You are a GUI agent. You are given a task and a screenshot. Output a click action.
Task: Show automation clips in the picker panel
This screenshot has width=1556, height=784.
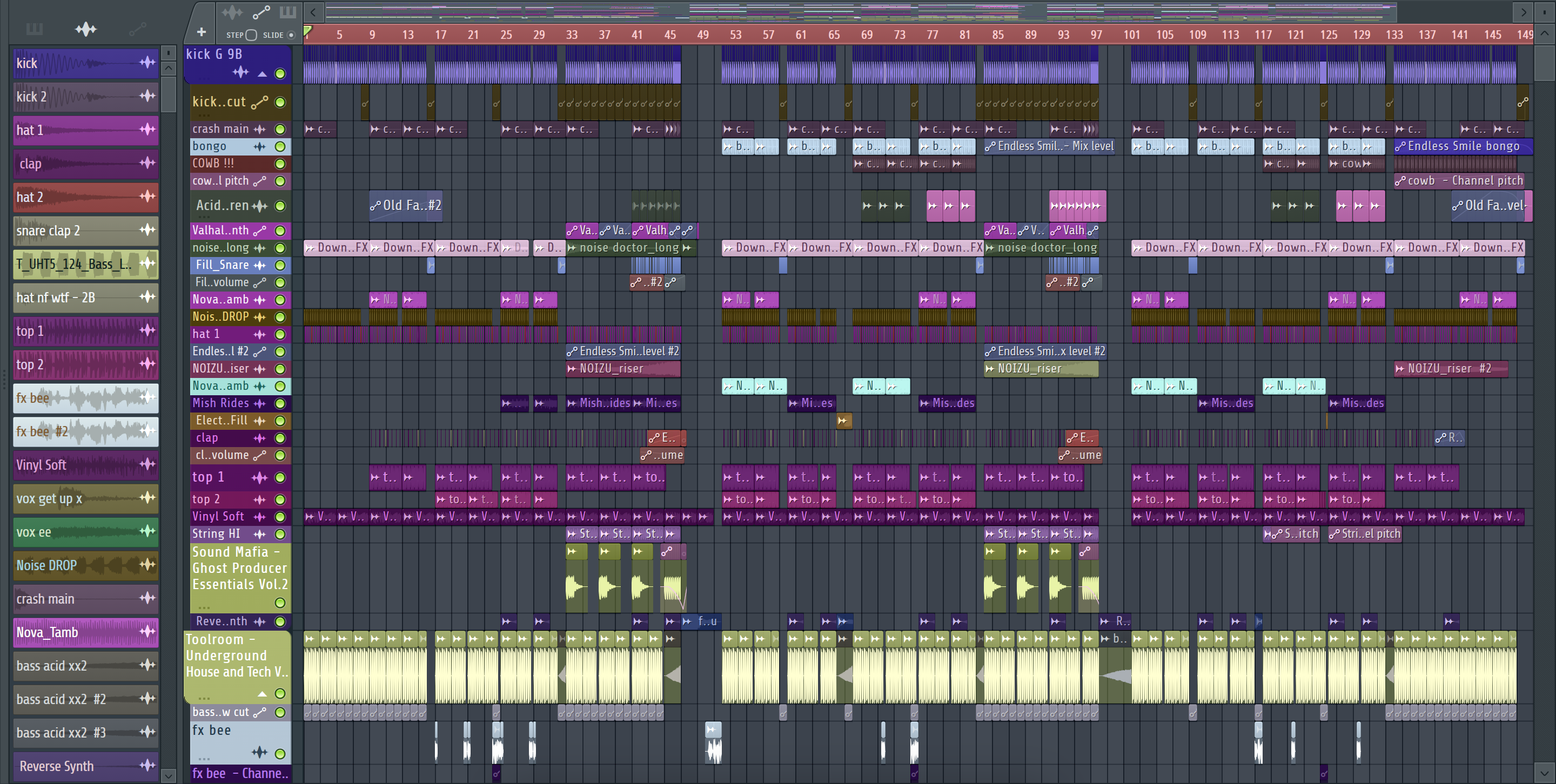138,29
